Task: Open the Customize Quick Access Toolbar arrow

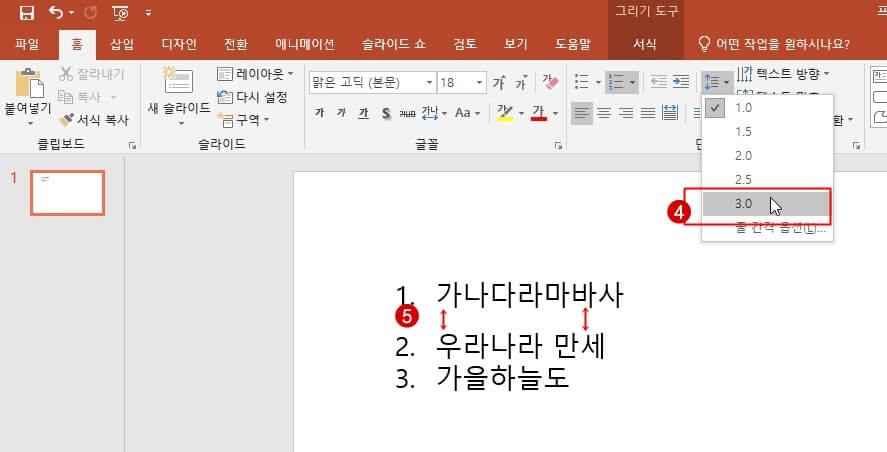Action: pyautogui.click(x=148, y=12)
